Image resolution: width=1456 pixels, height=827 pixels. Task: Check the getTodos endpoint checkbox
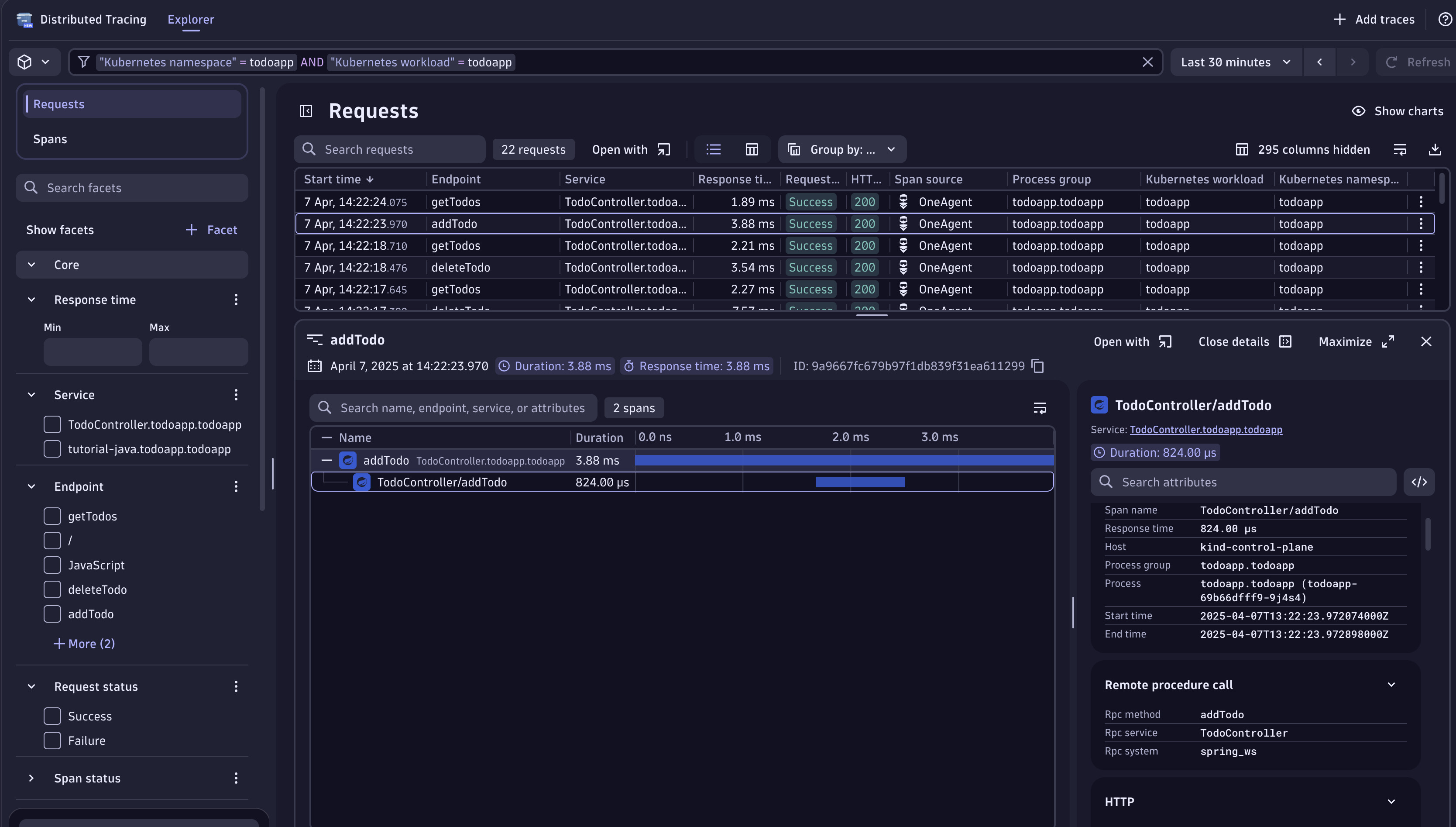click(52, 516)
